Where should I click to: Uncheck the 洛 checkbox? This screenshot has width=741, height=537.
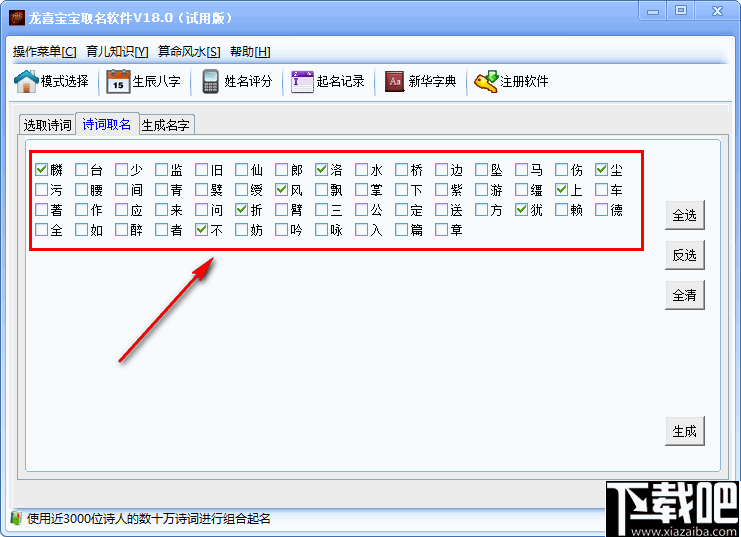pos(322,169)
